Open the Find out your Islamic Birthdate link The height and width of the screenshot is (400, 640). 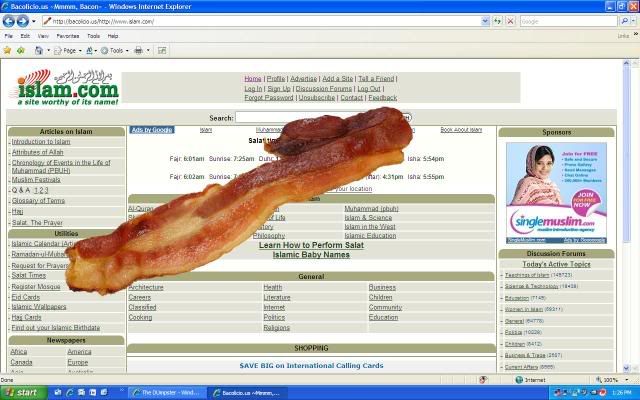(x=56, y=328)
